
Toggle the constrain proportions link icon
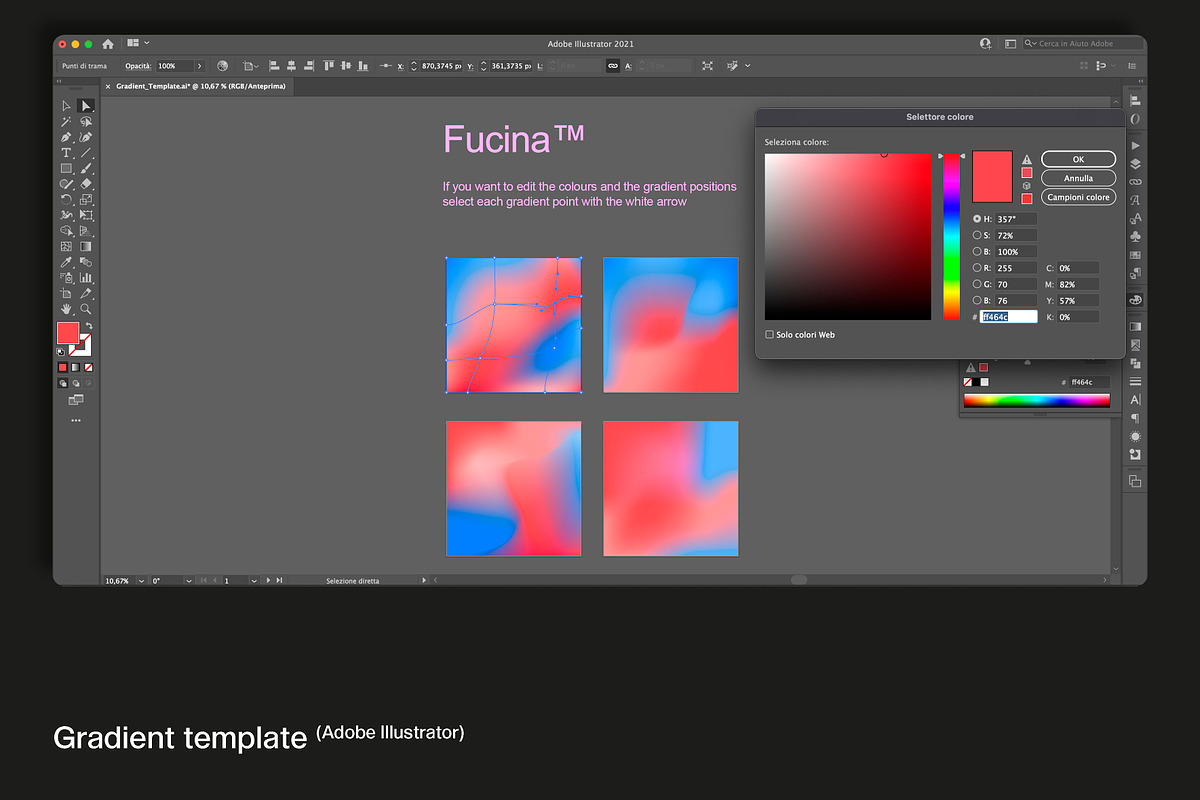[613, 65]
